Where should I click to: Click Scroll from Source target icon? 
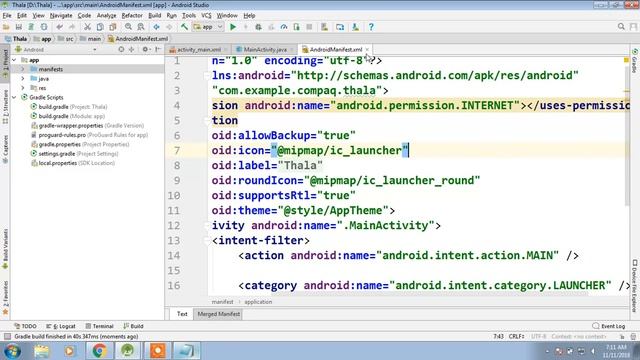pos(121,49)
